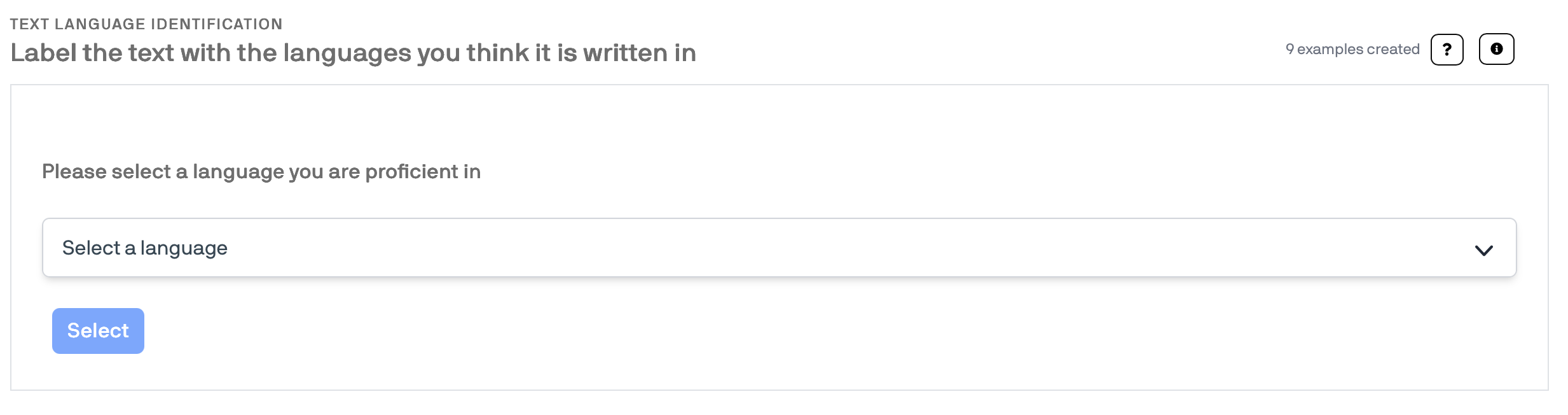Toggle the language list using the down chevron
Image resolution: width=1568 pixels, height=415 pixels.
click(x=1483, y=250)
